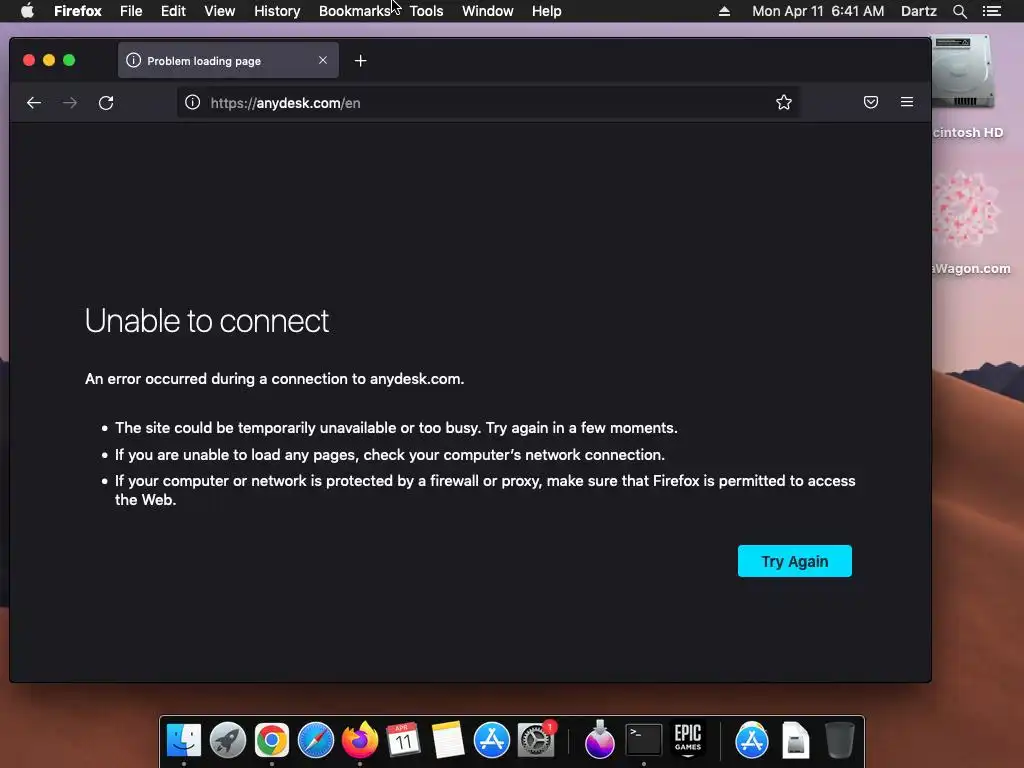Open the Window menu
Viewport: 1024px width, 768px height.
pos(488,11)
